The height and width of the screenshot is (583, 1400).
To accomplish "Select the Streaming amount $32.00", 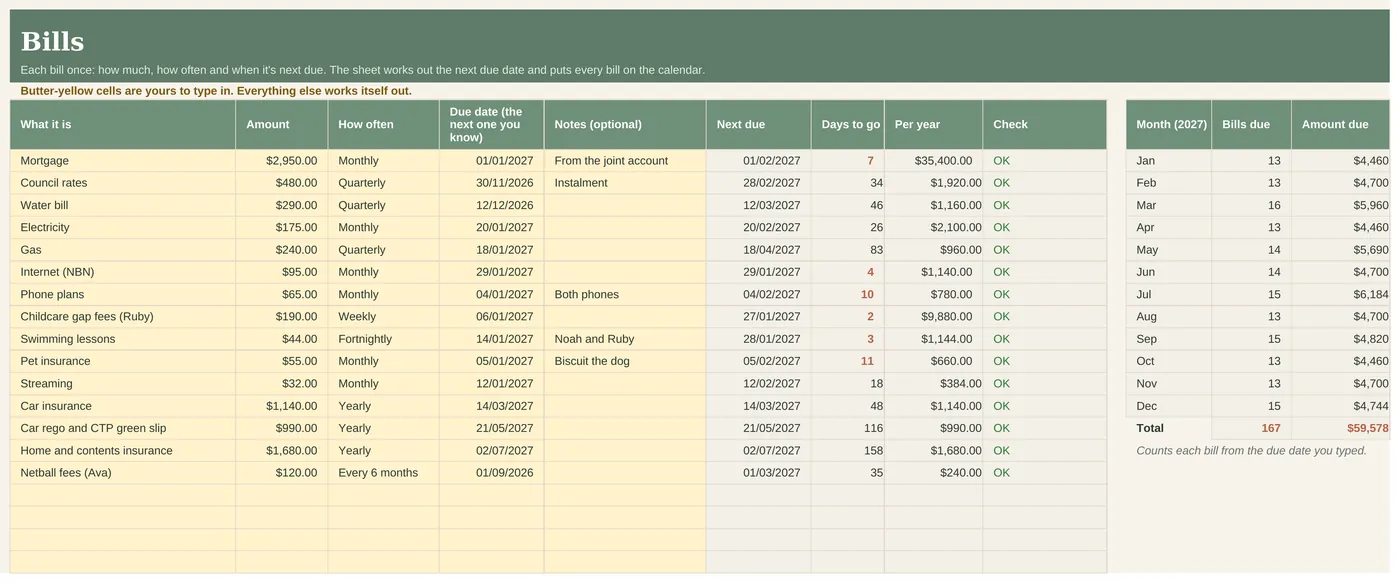I will pos(282,384).
